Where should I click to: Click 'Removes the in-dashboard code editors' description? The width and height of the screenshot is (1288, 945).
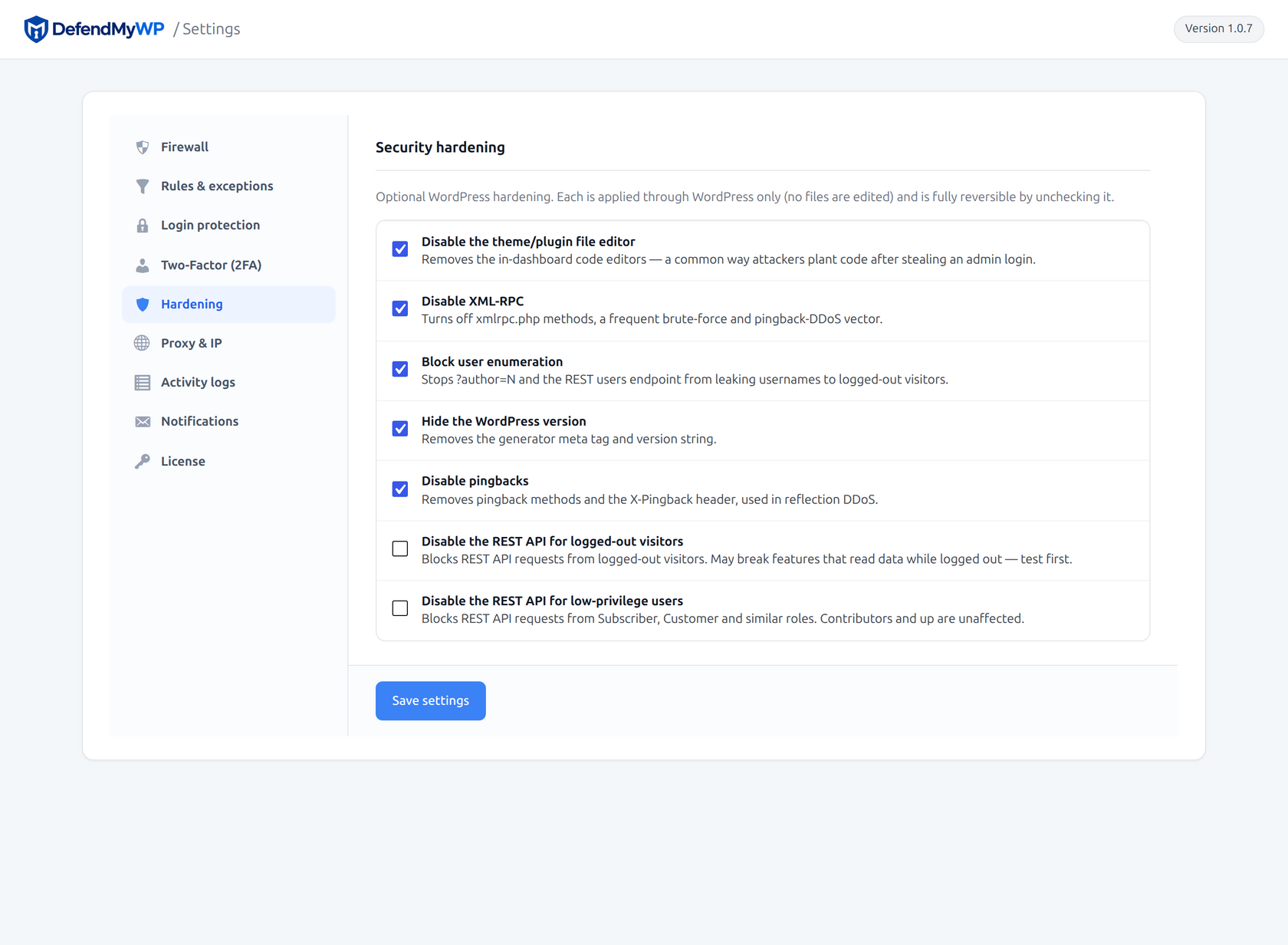coord(728,260)
